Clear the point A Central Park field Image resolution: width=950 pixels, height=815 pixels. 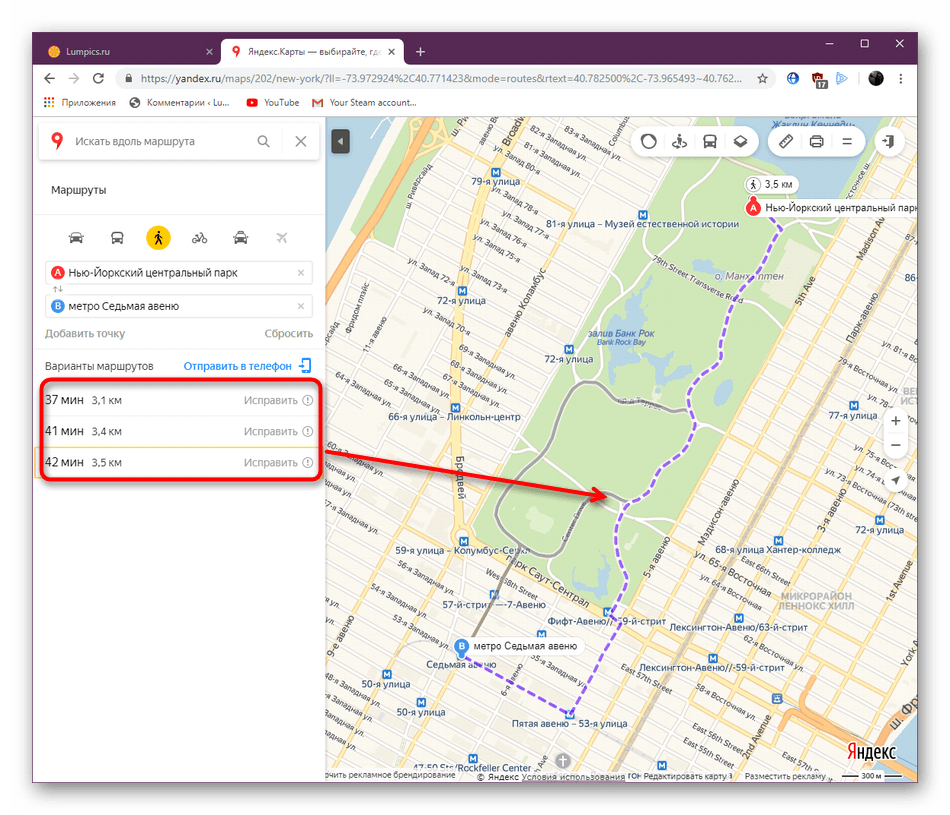[301, 273]
